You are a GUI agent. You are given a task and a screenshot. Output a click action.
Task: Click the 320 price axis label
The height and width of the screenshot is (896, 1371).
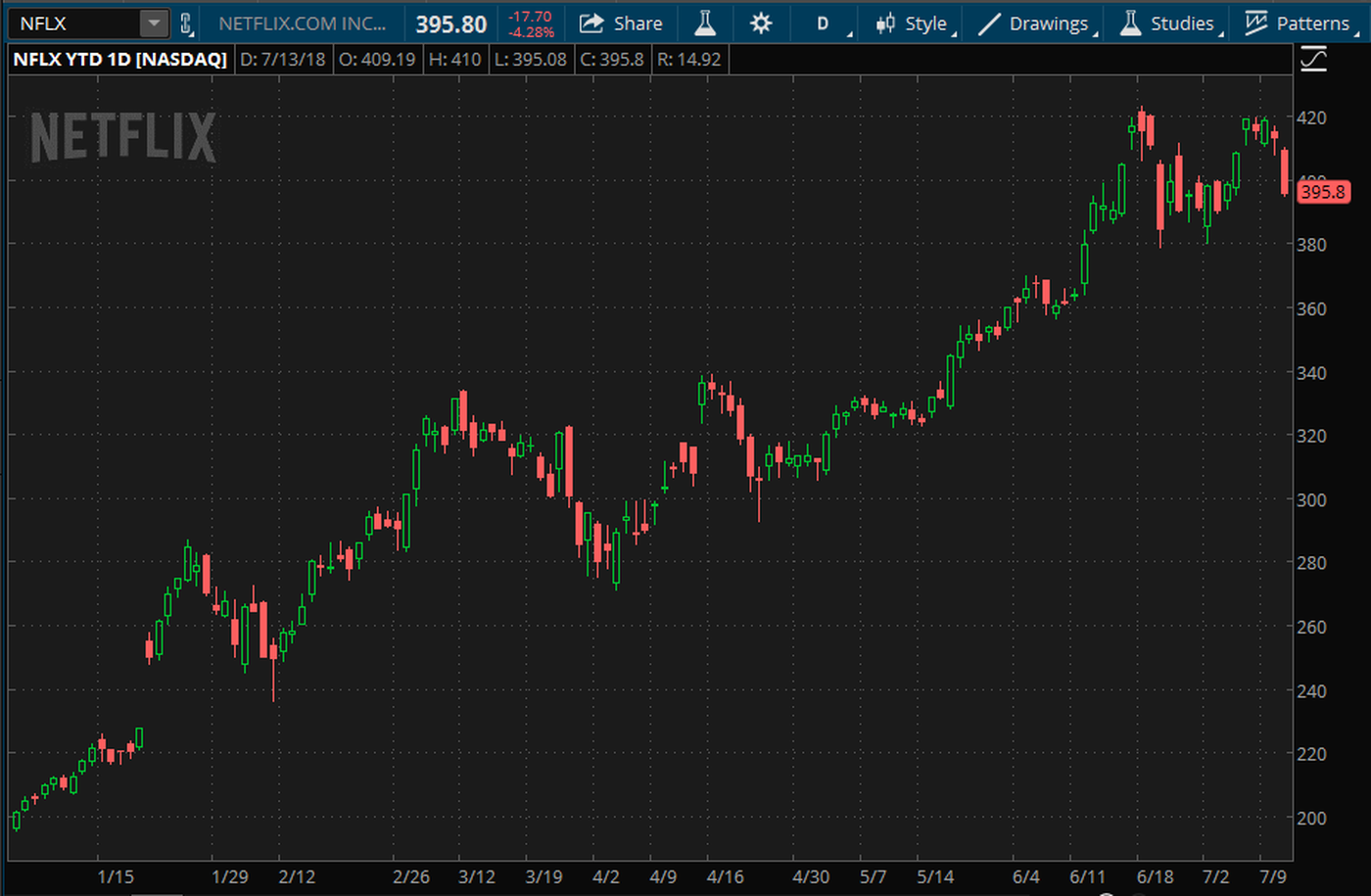coord(1311,436)
